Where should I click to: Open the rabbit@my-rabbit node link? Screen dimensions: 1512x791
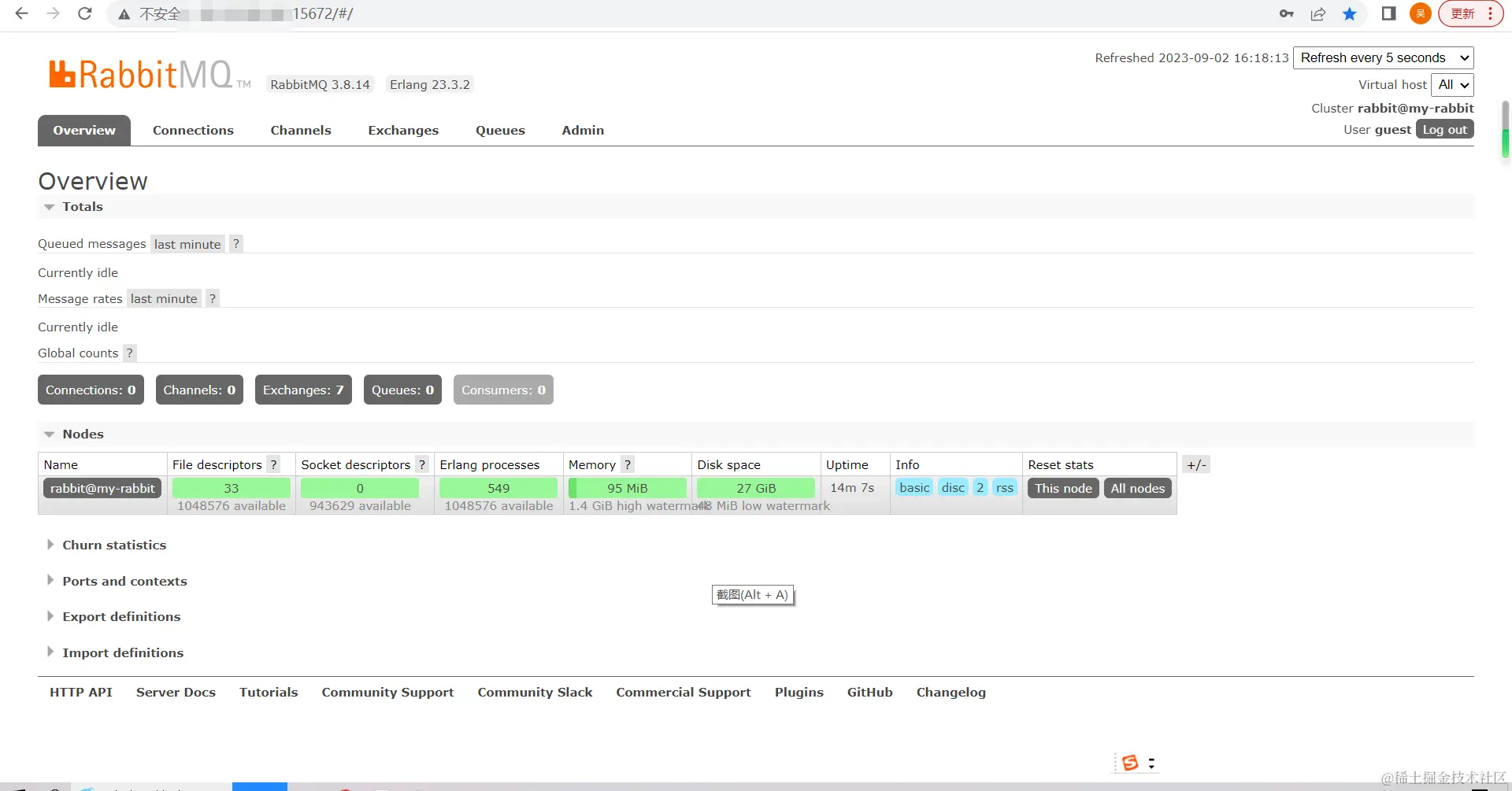coord(102,488)
